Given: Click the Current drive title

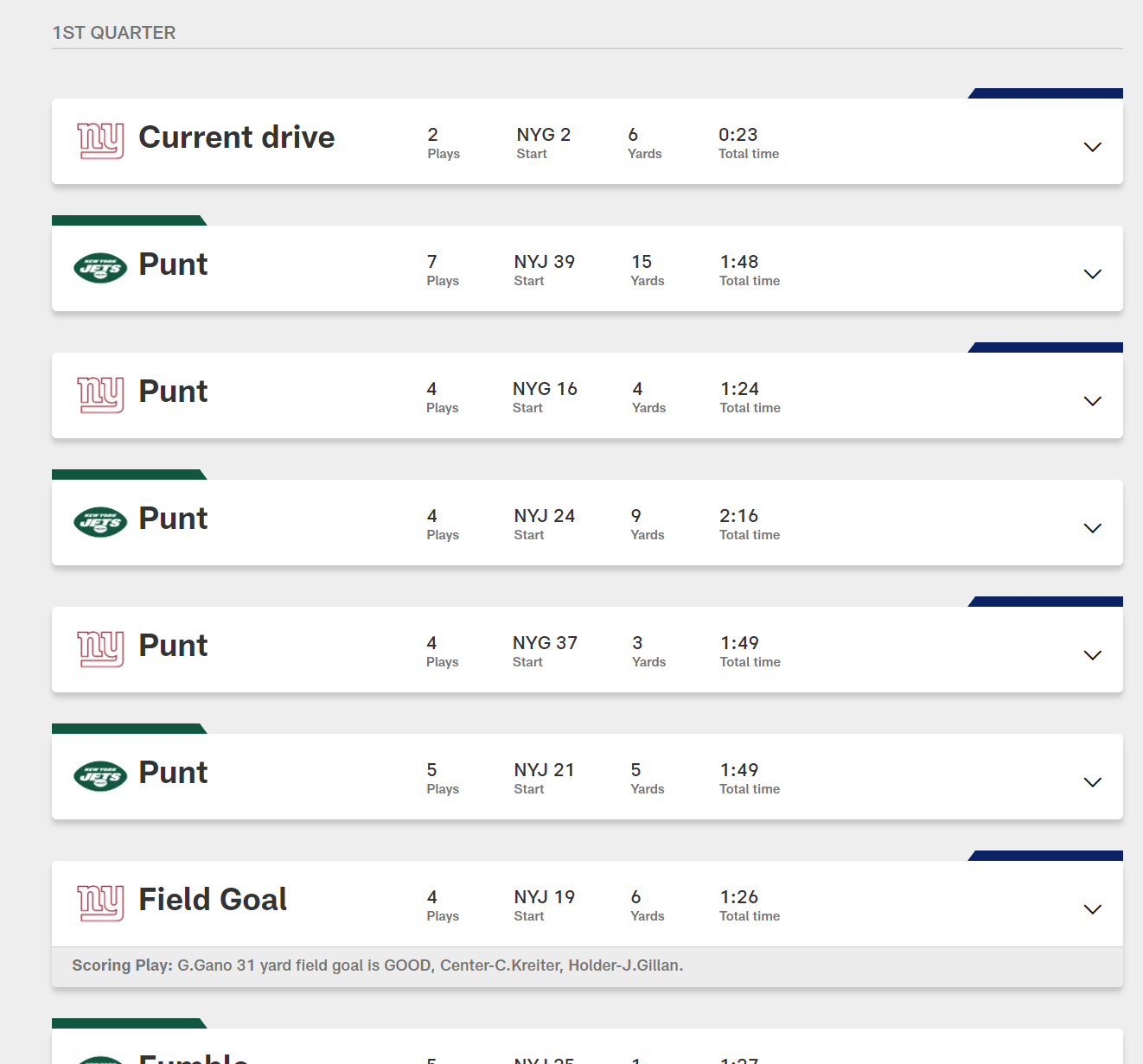Looking at the screenshot, I should [x=236, y=137].
